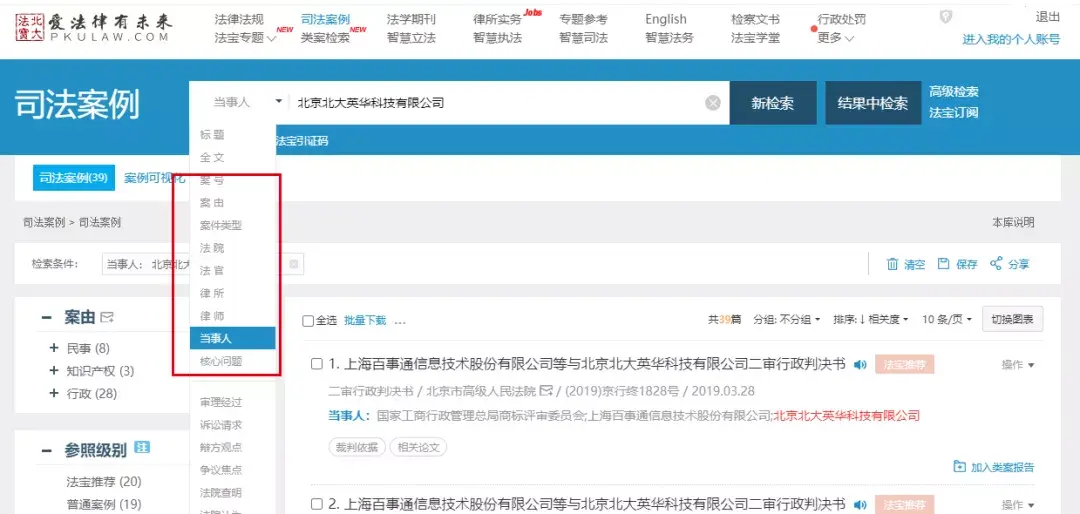Screen dimensions: 1080x514
Task: Collapse the 参照级别 filter section
Action: [x=46, y=451]
